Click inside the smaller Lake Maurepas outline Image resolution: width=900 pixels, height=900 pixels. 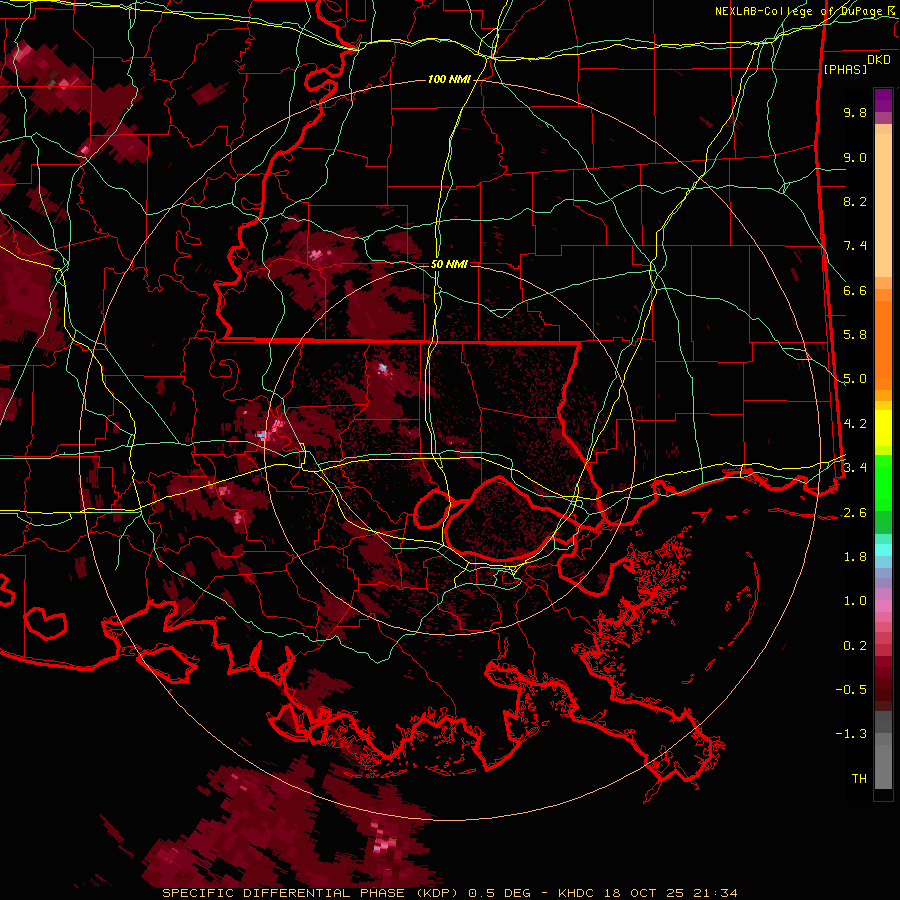[x=432, y=508]
